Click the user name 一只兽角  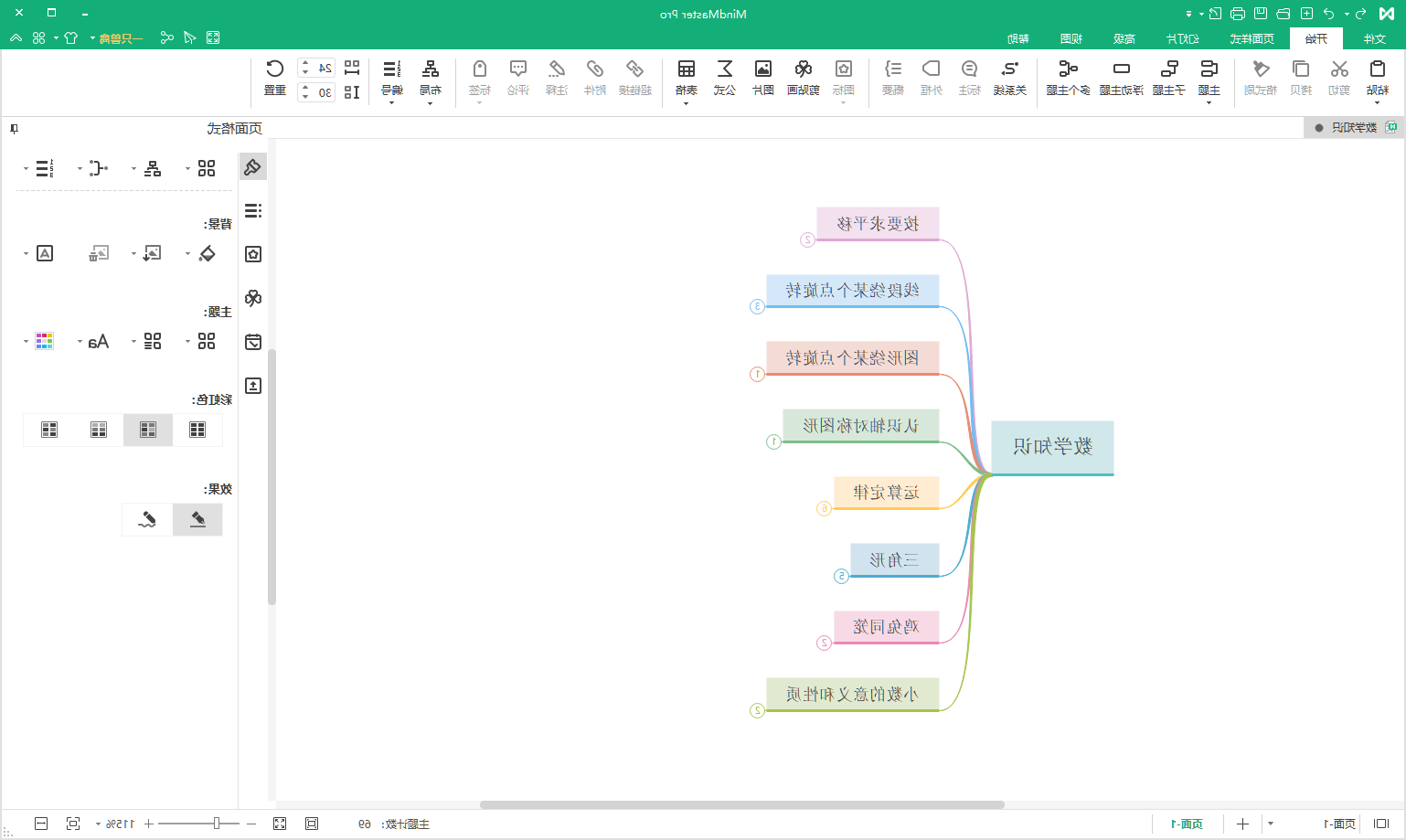[121, 38]
